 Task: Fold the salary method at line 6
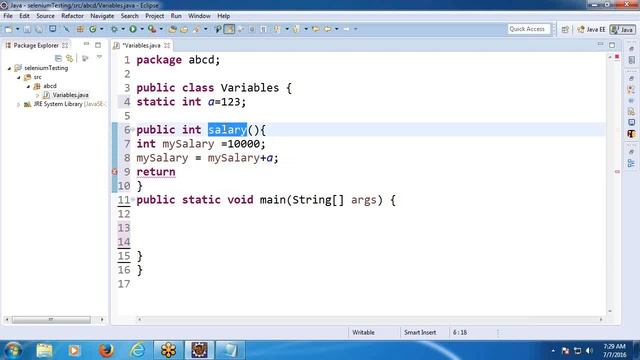133,129
